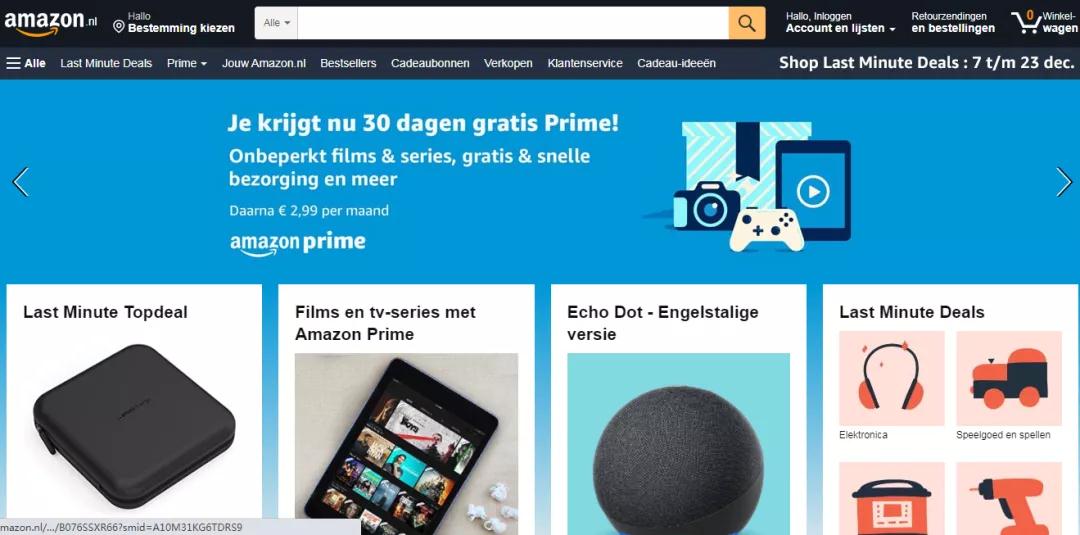
Task: Go to next banner slide arrow
Action: [x=1063, y=182]
